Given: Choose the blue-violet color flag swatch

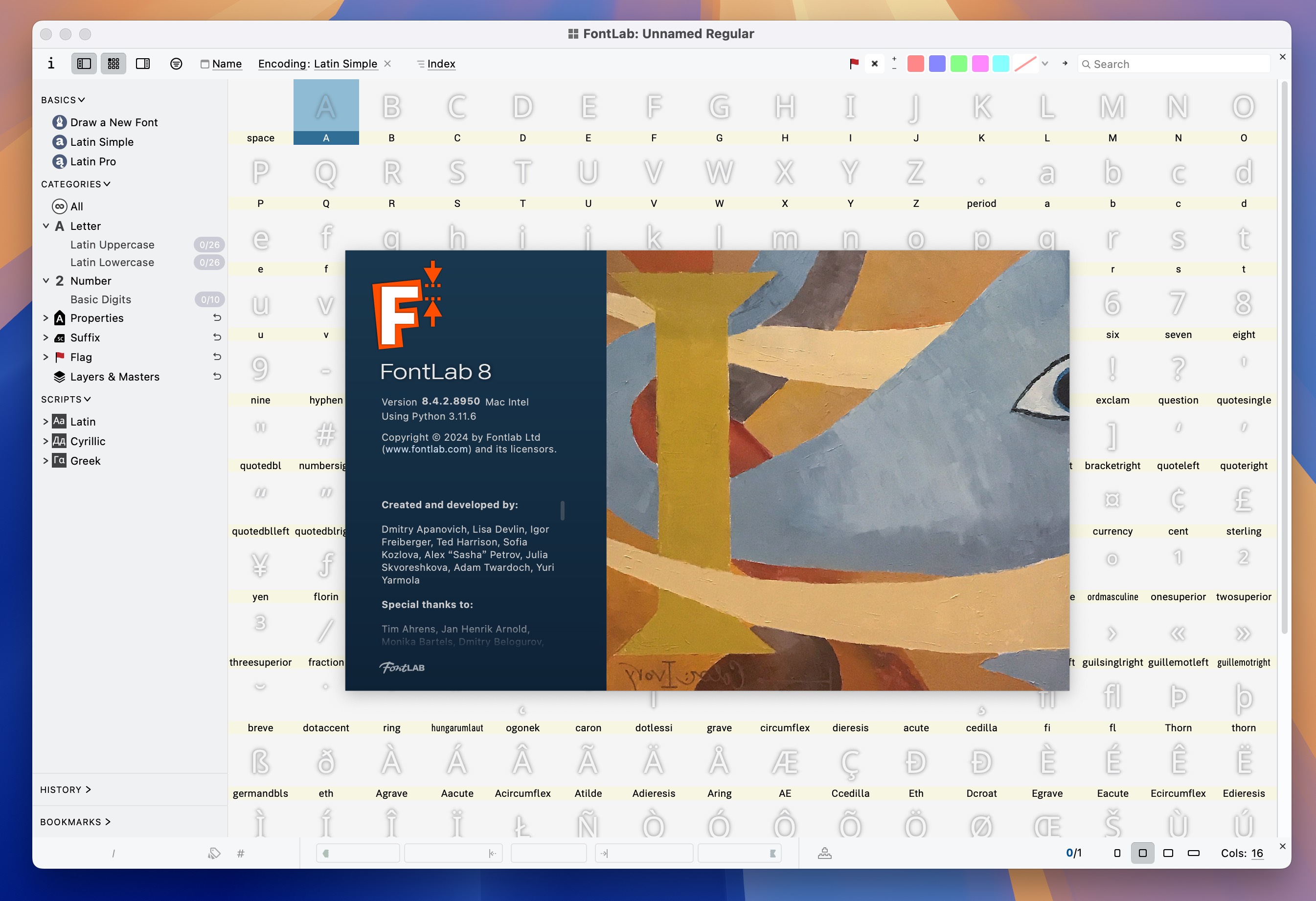Looking at the screenshot, I should [x=937, y=64].
